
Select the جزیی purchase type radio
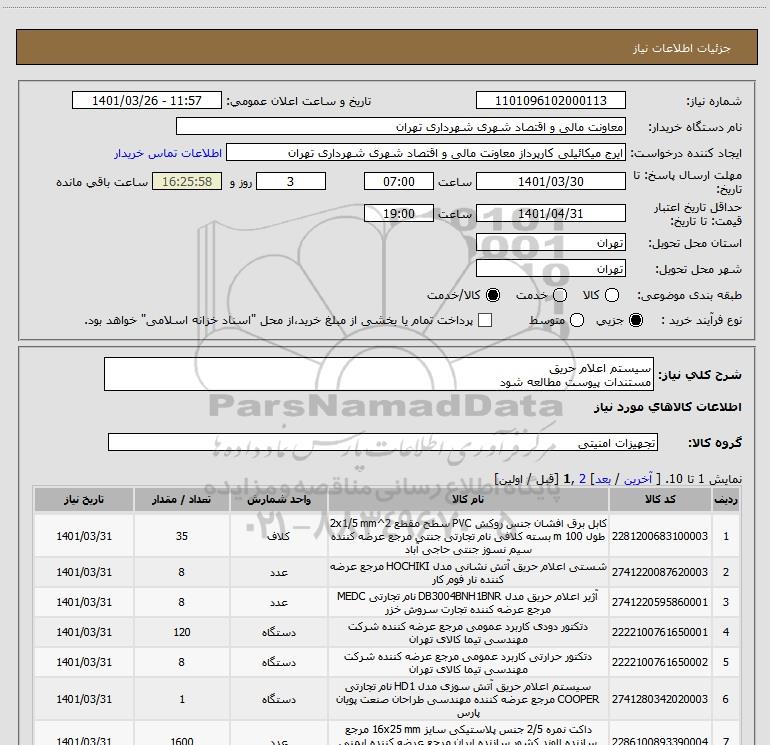(636, 320)
